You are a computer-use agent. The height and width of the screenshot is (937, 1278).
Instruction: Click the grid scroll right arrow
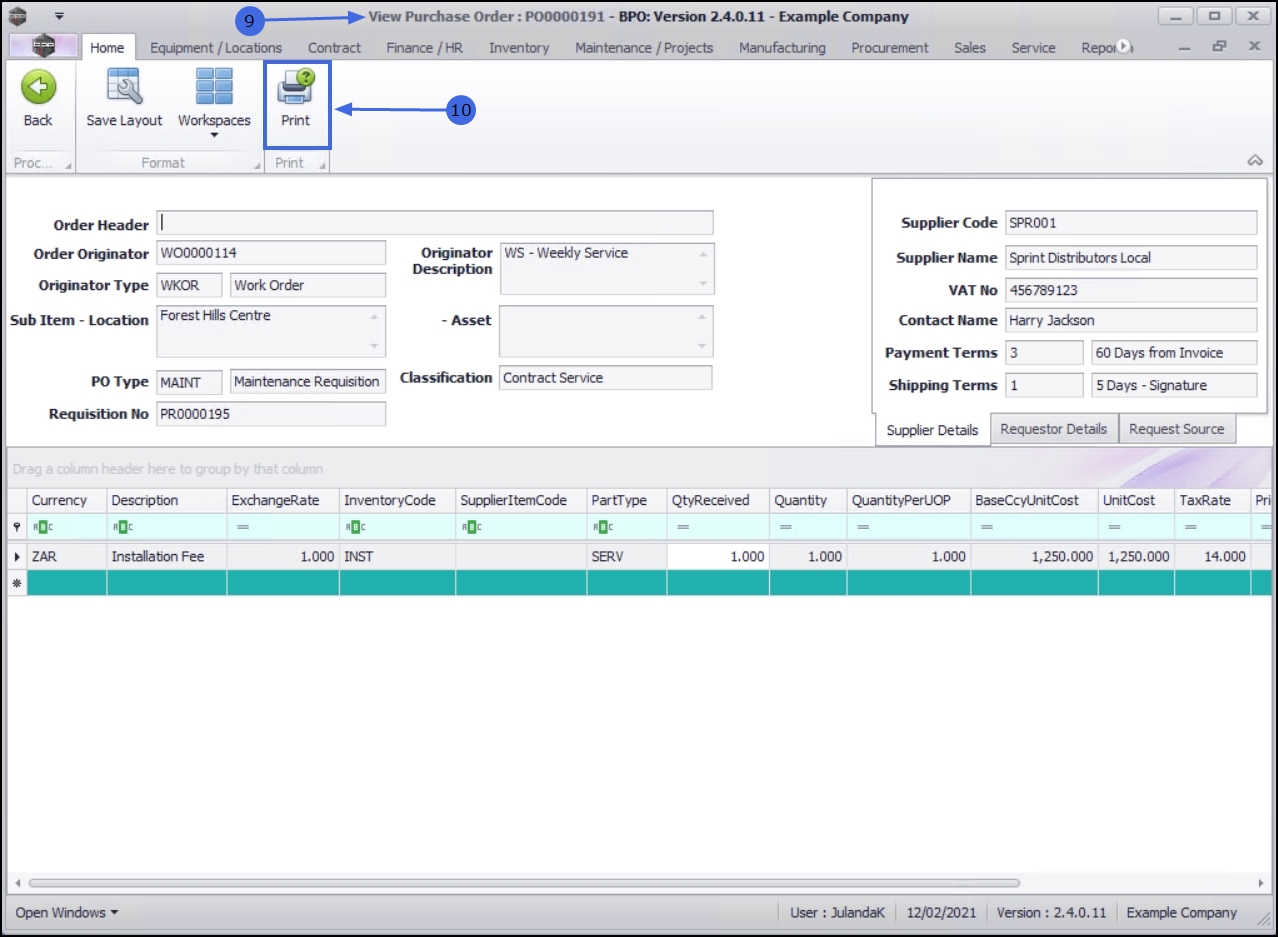pos(1262,883)
